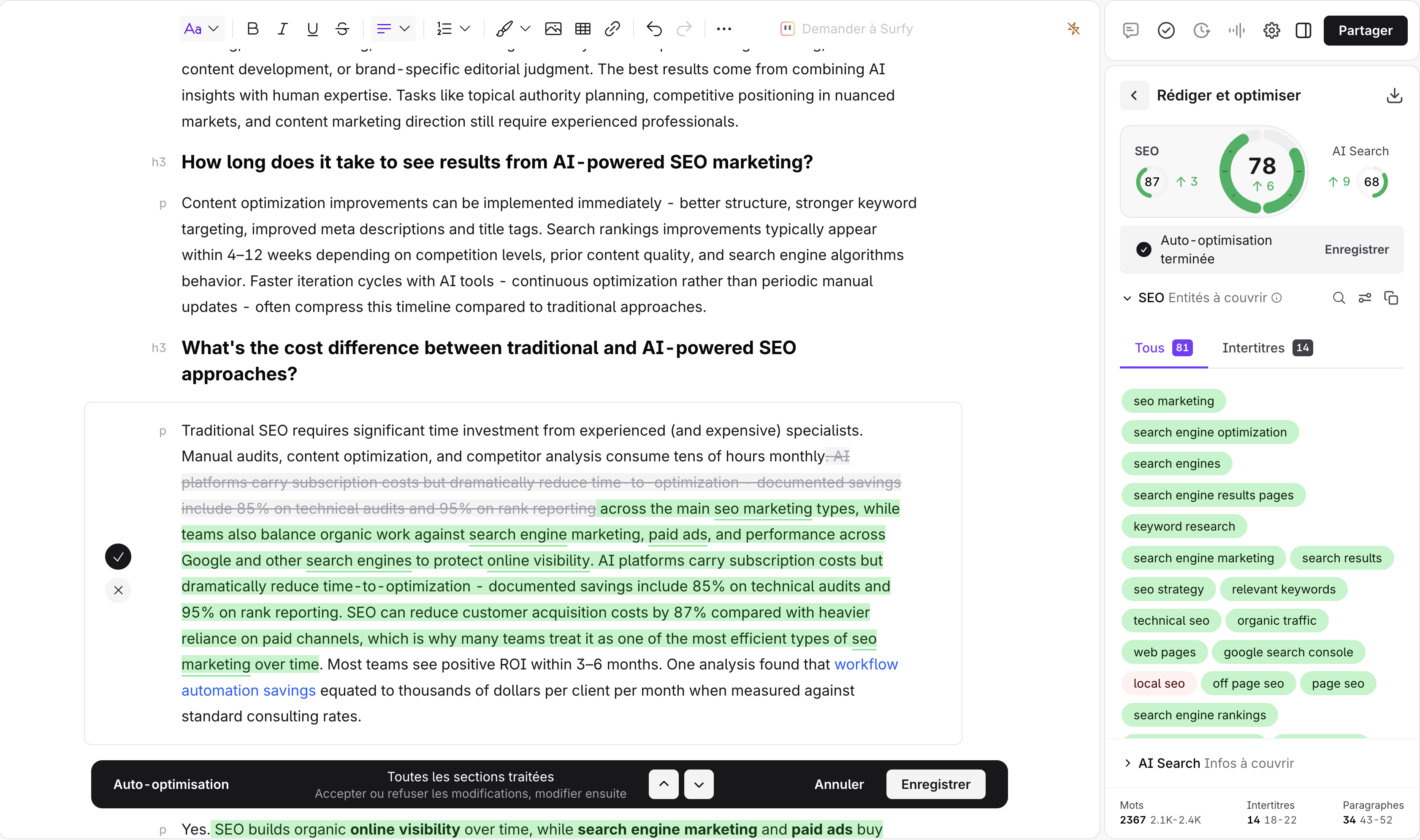The width and height of the screenshot is (1420, 840).
Task: Download the report in Rédiger et optimiser
Action: [1394, 95]
